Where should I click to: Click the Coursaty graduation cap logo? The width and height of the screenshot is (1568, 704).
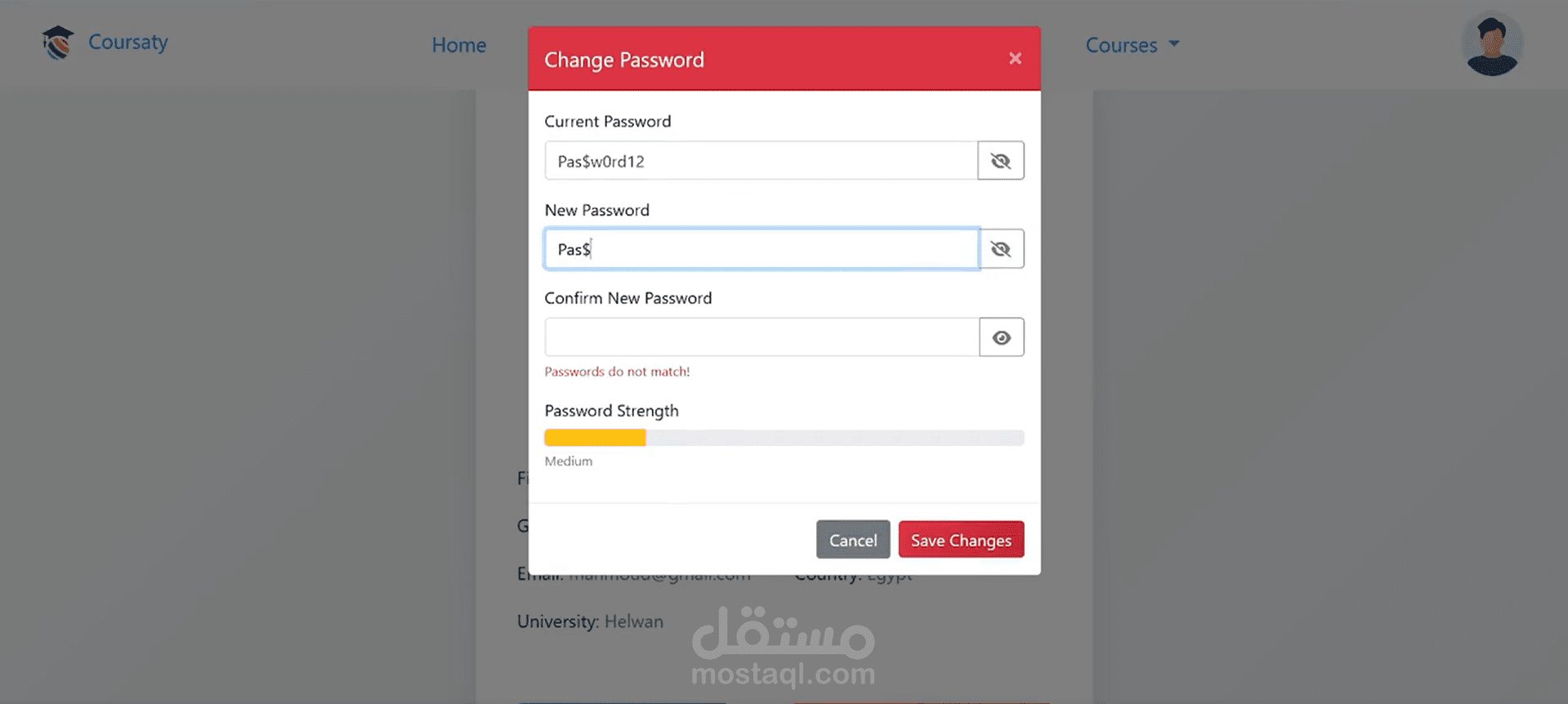pyautogui.click(x=58, y=42)
